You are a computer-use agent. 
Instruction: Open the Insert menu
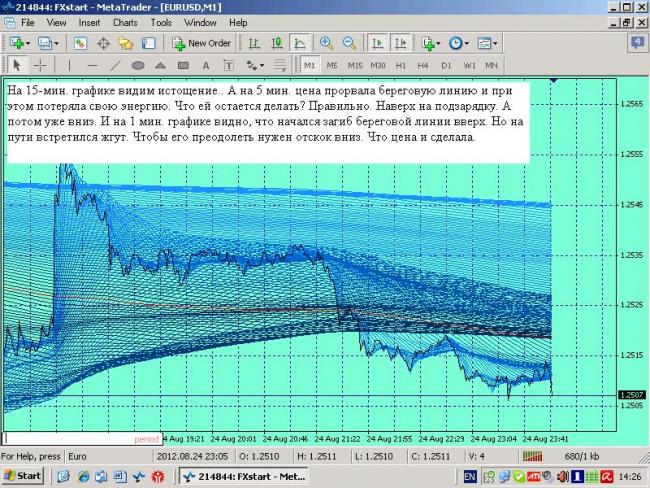tap(90, 23)
